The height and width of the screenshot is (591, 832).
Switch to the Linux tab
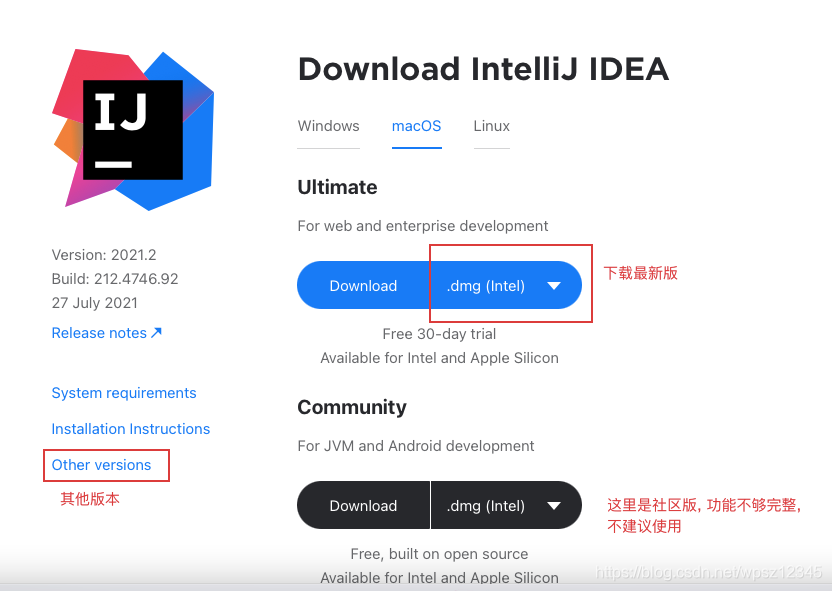(x=491, y=126)
